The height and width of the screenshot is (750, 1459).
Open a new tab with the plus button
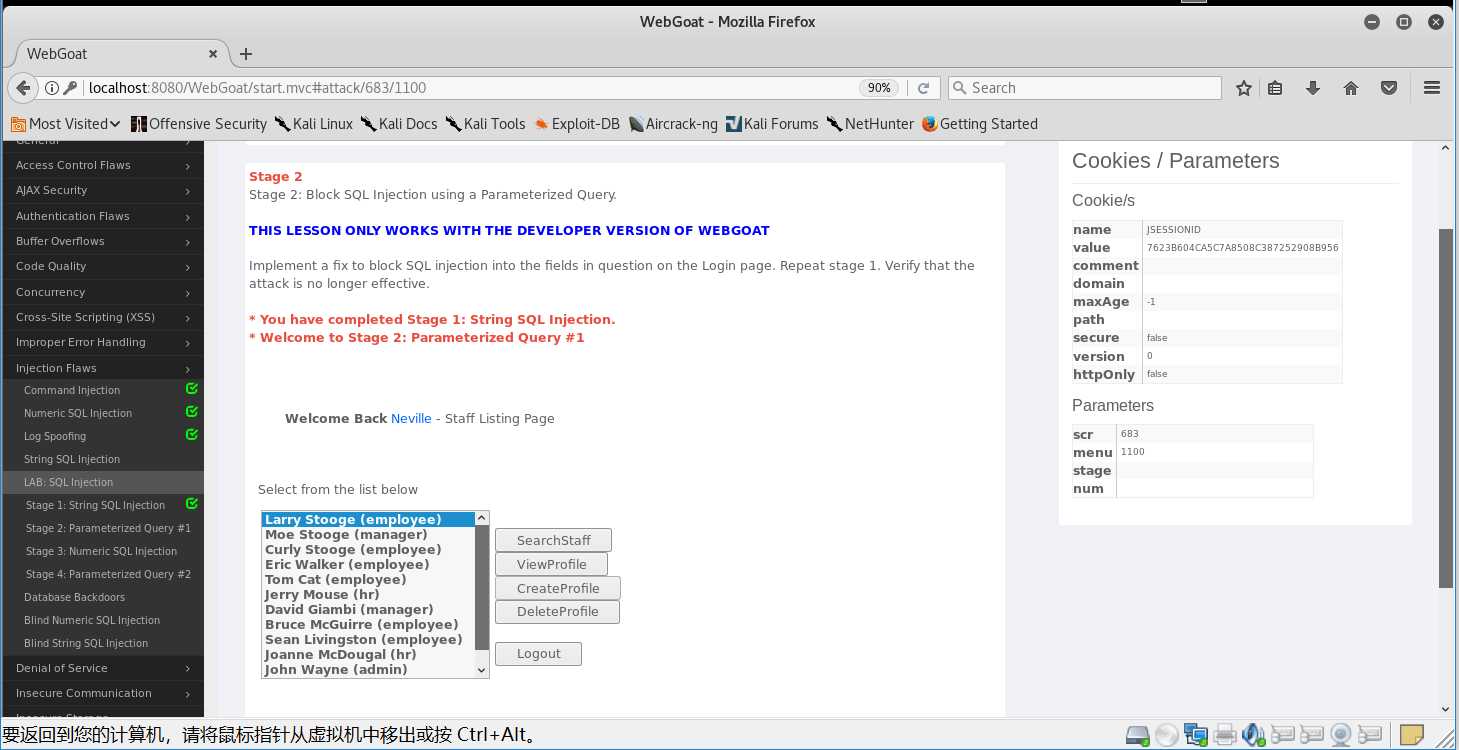click(x=246, y=54)
